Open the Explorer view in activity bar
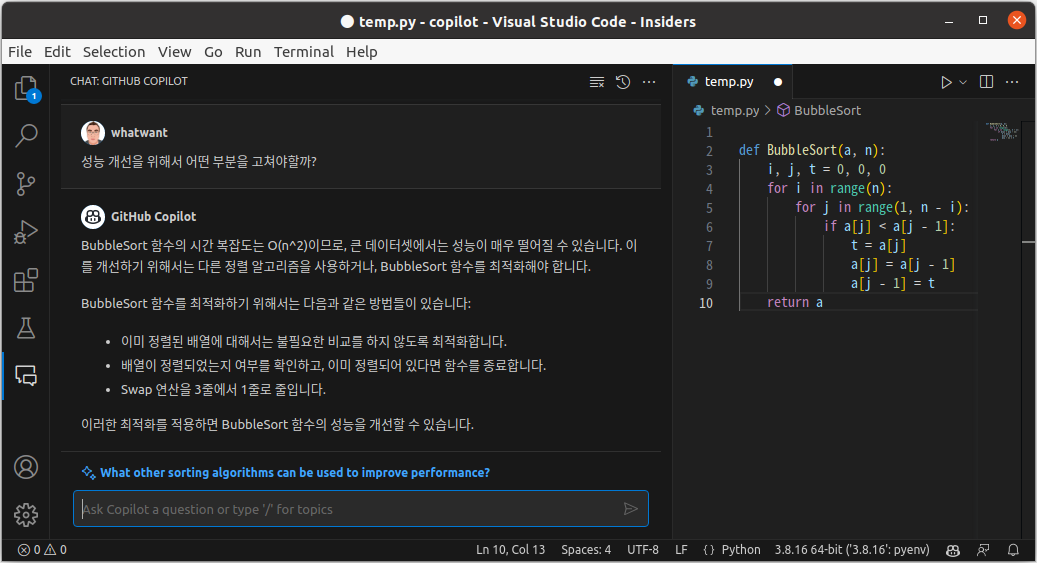Image resolution: width=1037 pixels, height=563 pixels. point(26,88)
